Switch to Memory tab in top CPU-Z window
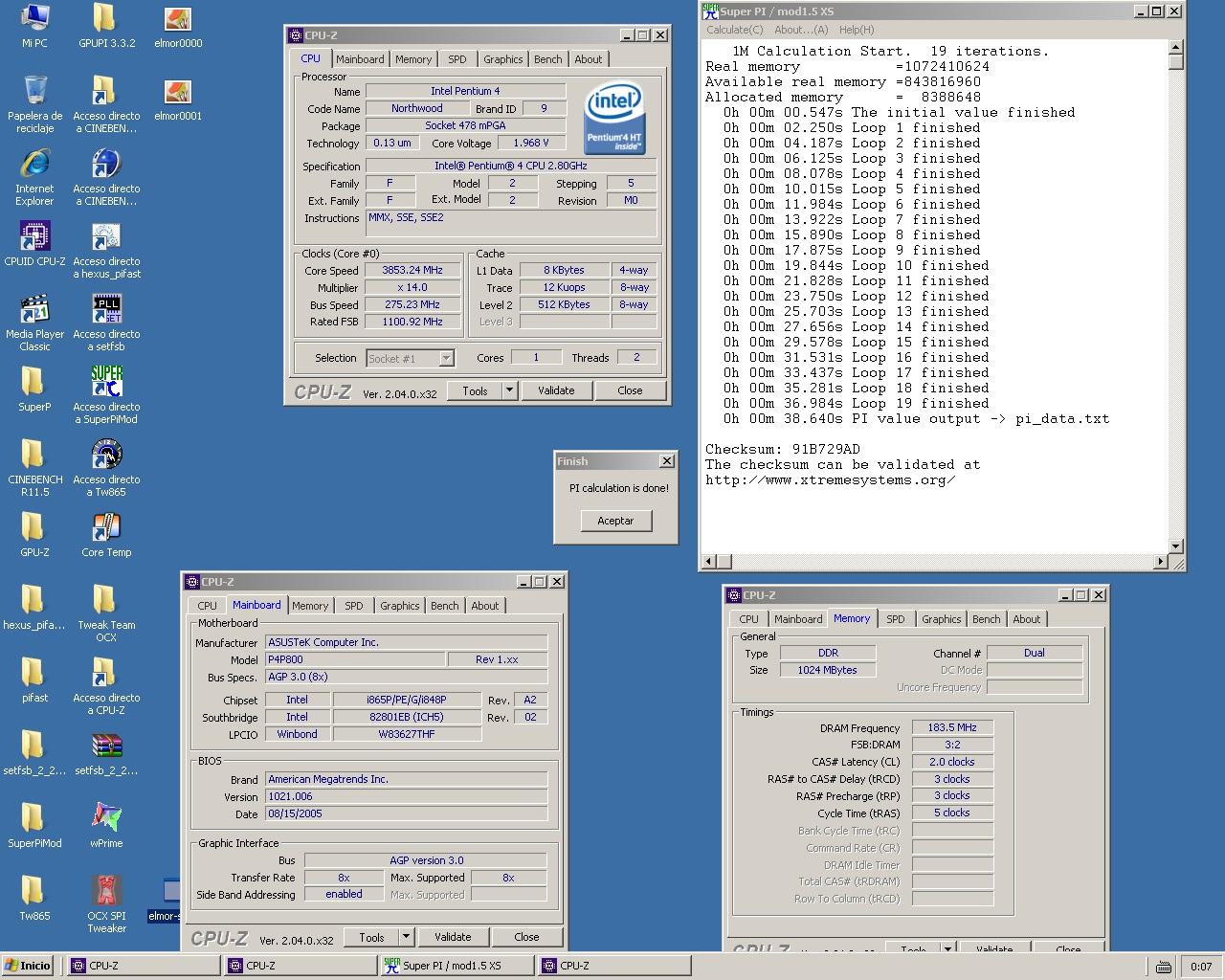This screenshot has width=1225, height=980. [413, 59]
